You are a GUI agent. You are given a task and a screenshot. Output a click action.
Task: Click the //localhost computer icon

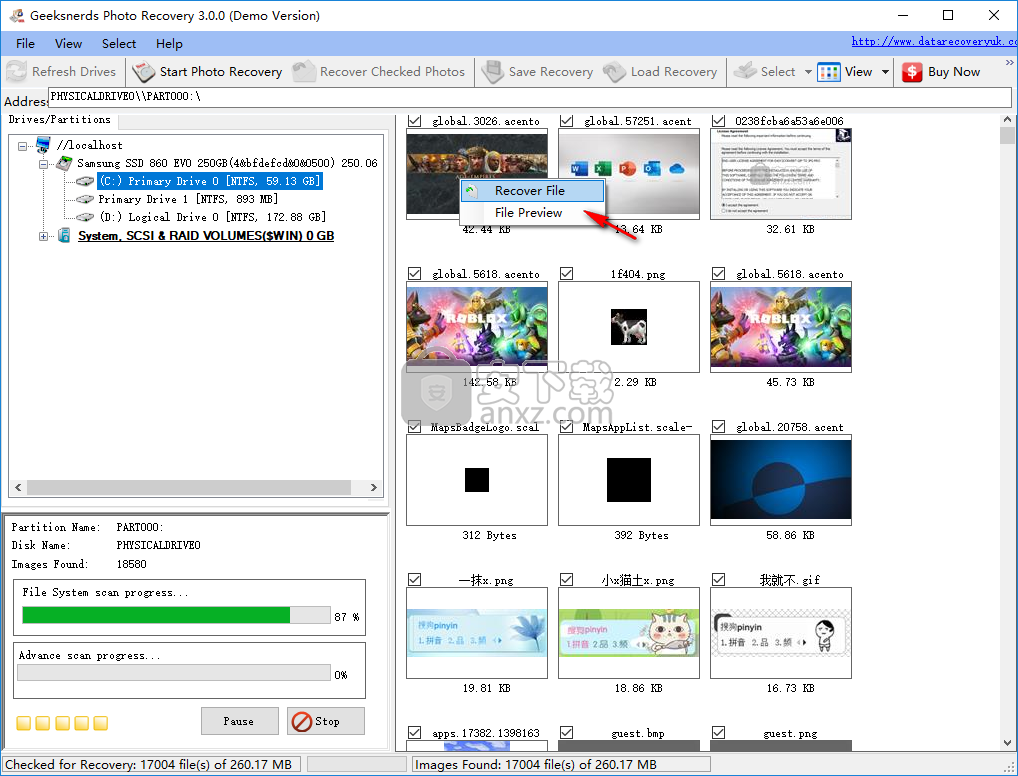tap(43, 144)
